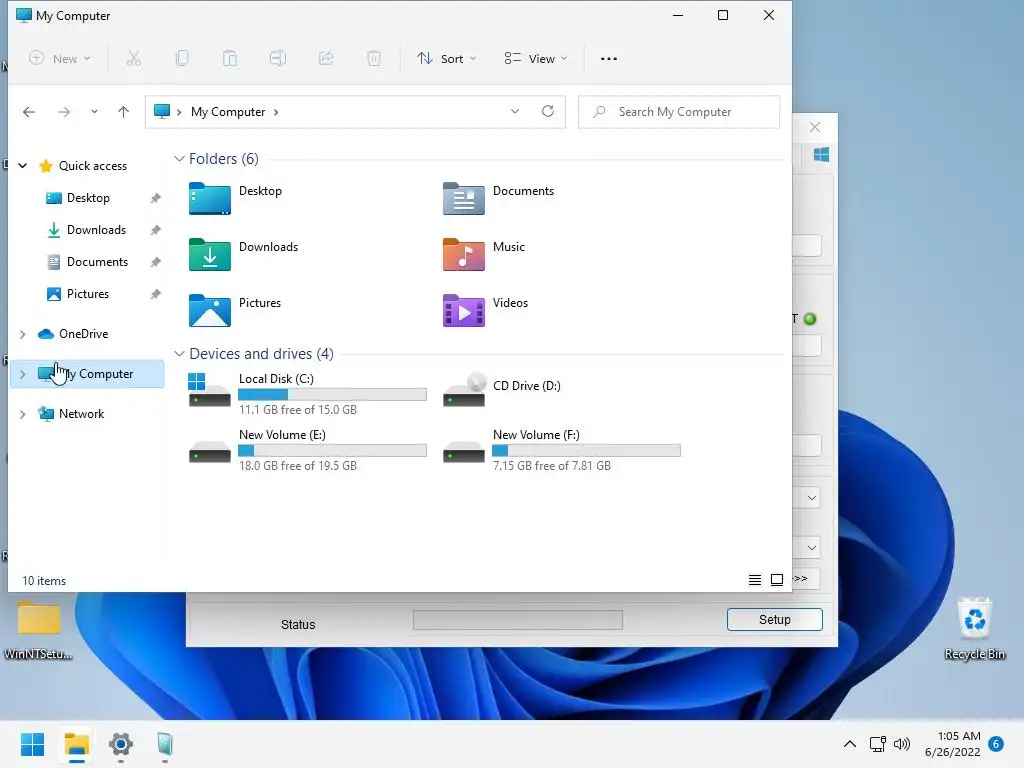
Task: Open the Sort dropdown menu
Action: [447, 59]
